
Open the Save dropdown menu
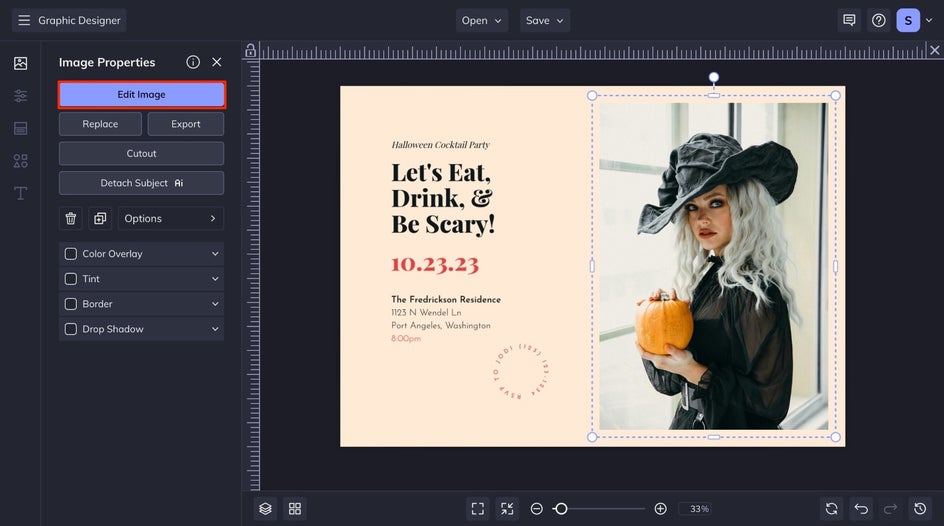(x=545, y=20)
